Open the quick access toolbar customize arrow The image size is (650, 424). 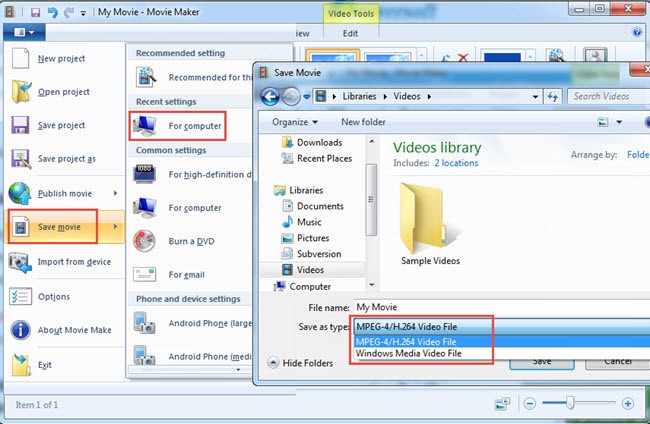click(x=83, y=13)
